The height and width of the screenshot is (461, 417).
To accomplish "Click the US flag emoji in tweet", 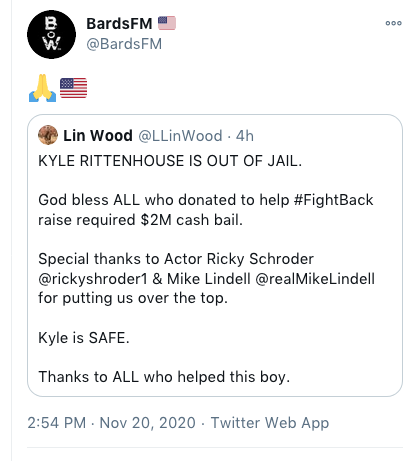I will point(73,88).
